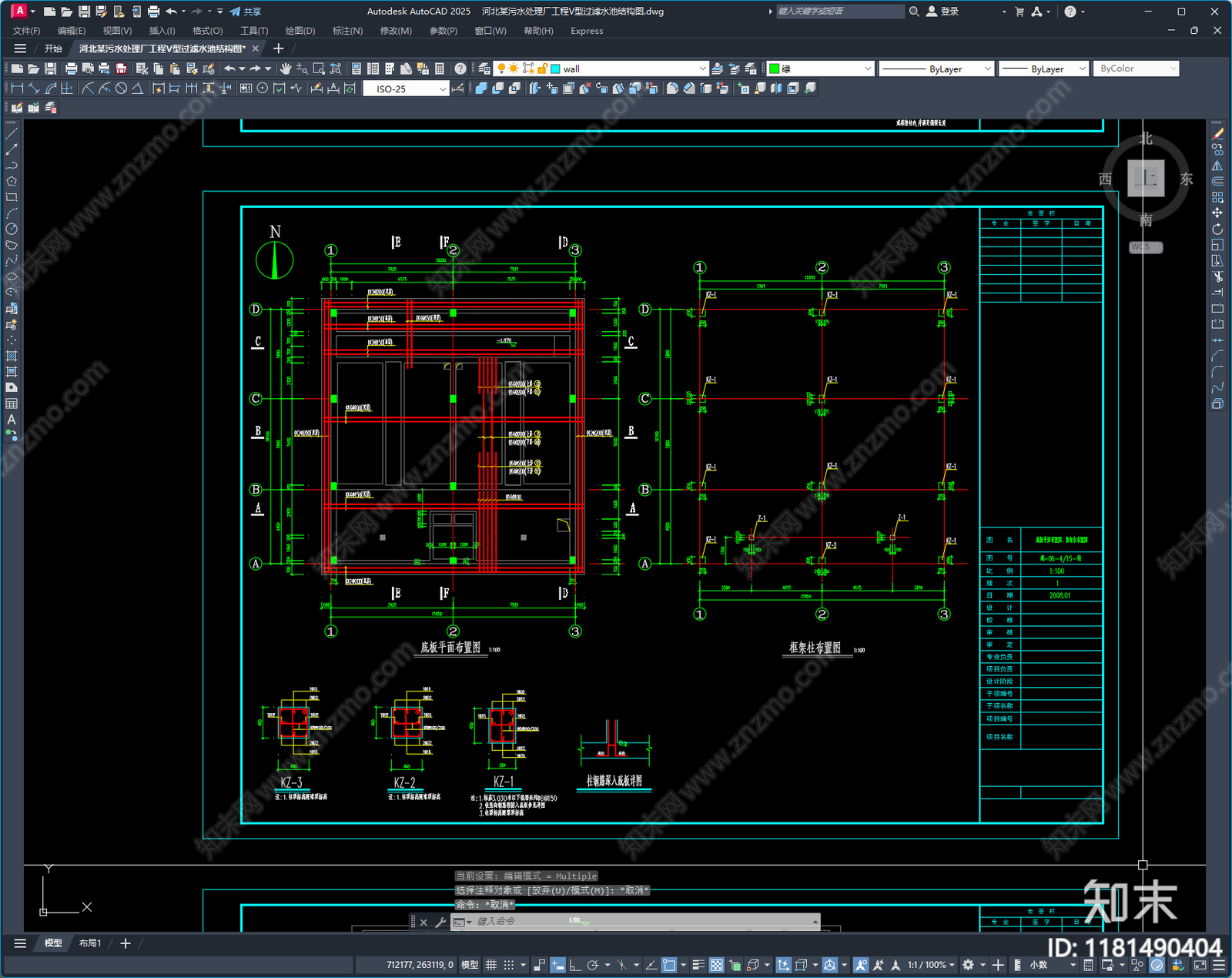
Task: Open the status bar Customization menu icon
Action: click(1219, 965)
